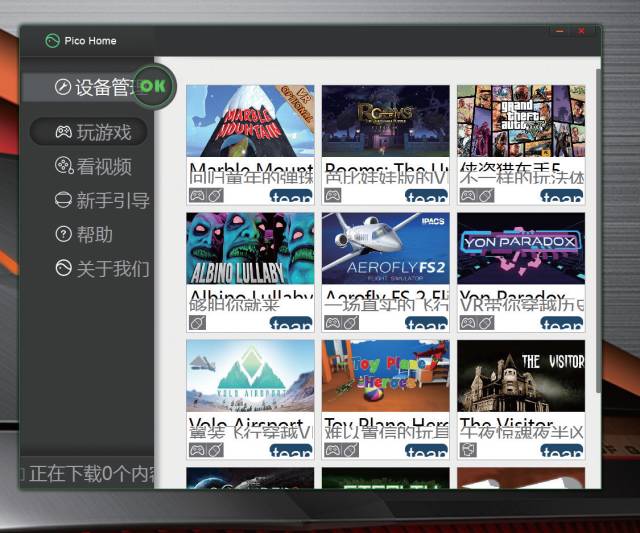Click the film reel icon beside 看视频
The width and height of the screenshot is (640, 533).
tap(63, 165)
